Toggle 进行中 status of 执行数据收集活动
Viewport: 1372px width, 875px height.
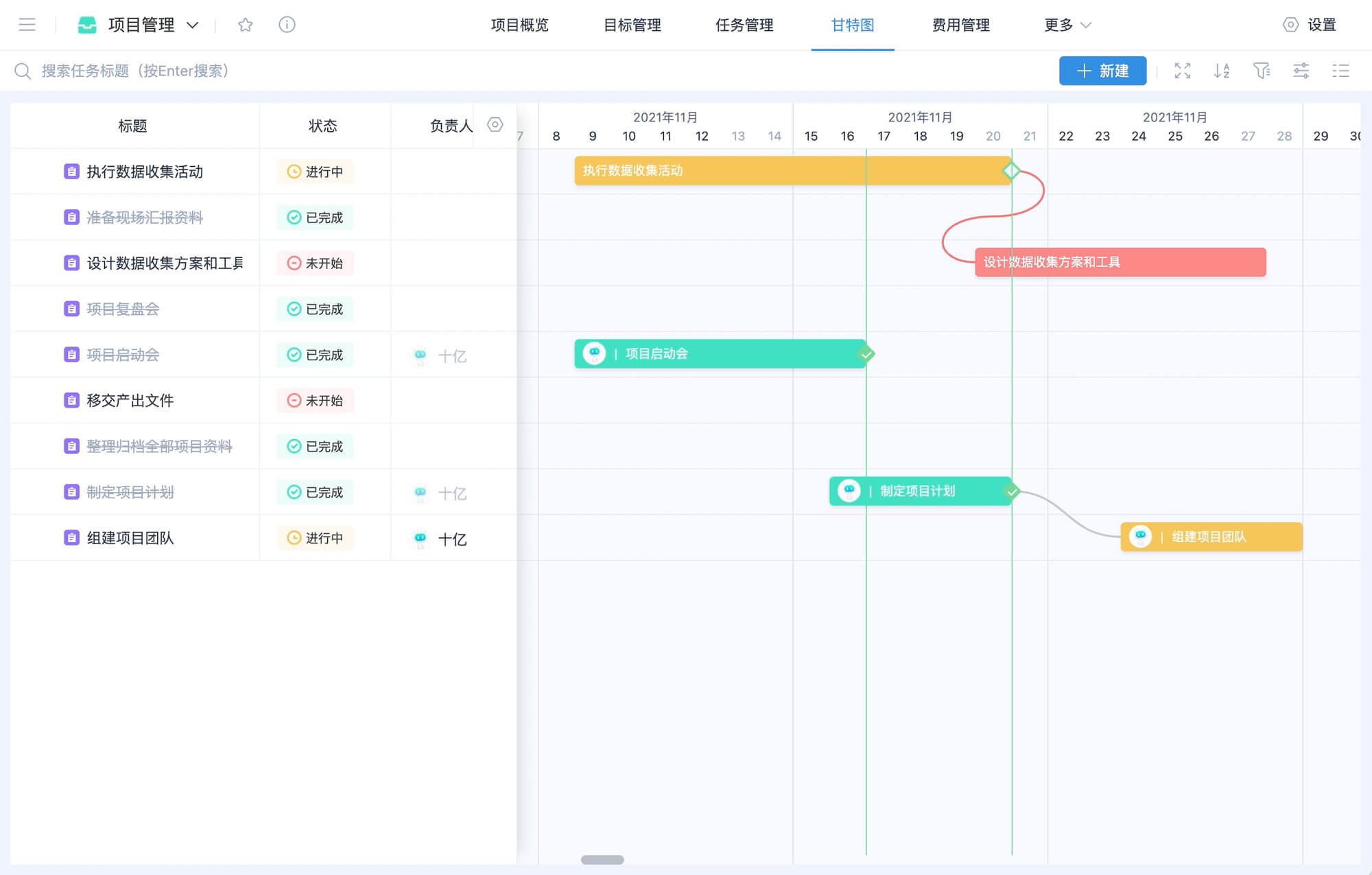pos(315,172)
